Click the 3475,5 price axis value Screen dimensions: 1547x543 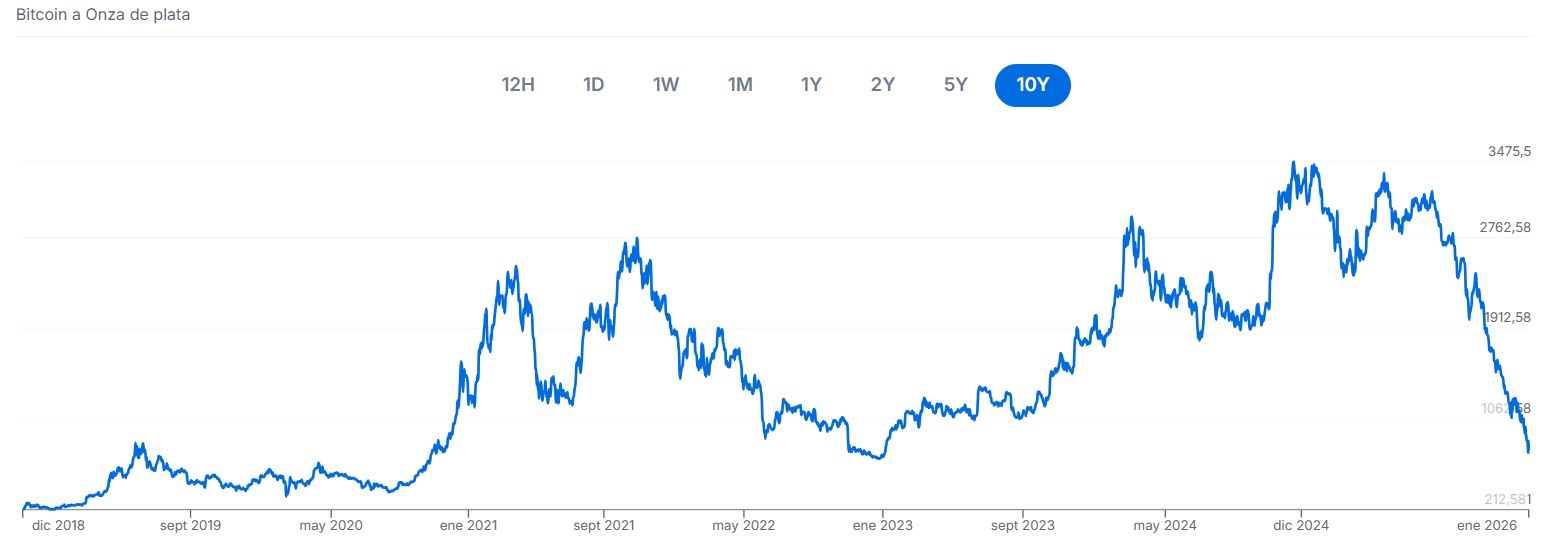click(1510, 151)
